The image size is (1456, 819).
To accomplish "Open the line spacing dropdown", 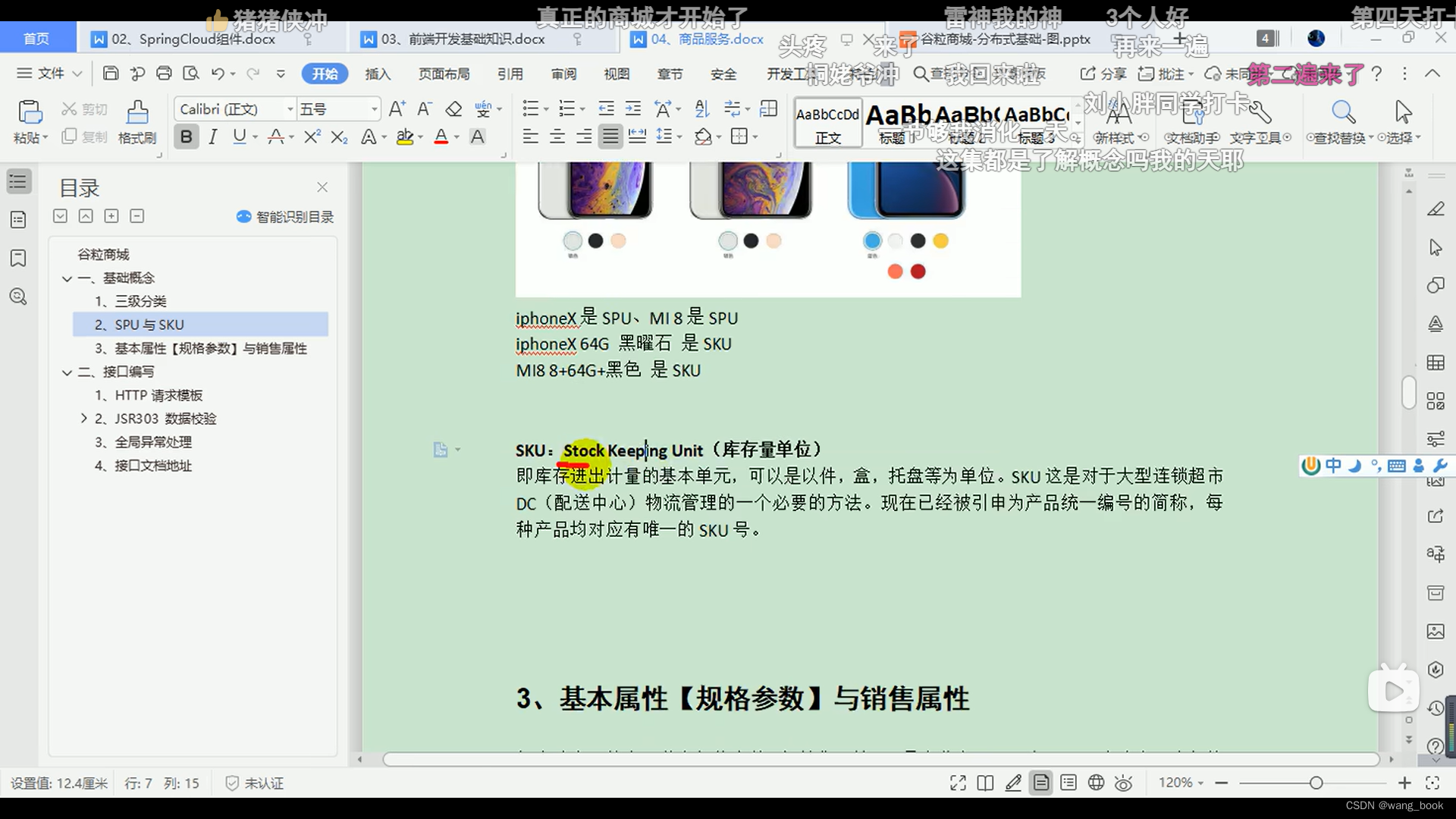I will click(679, 136).
